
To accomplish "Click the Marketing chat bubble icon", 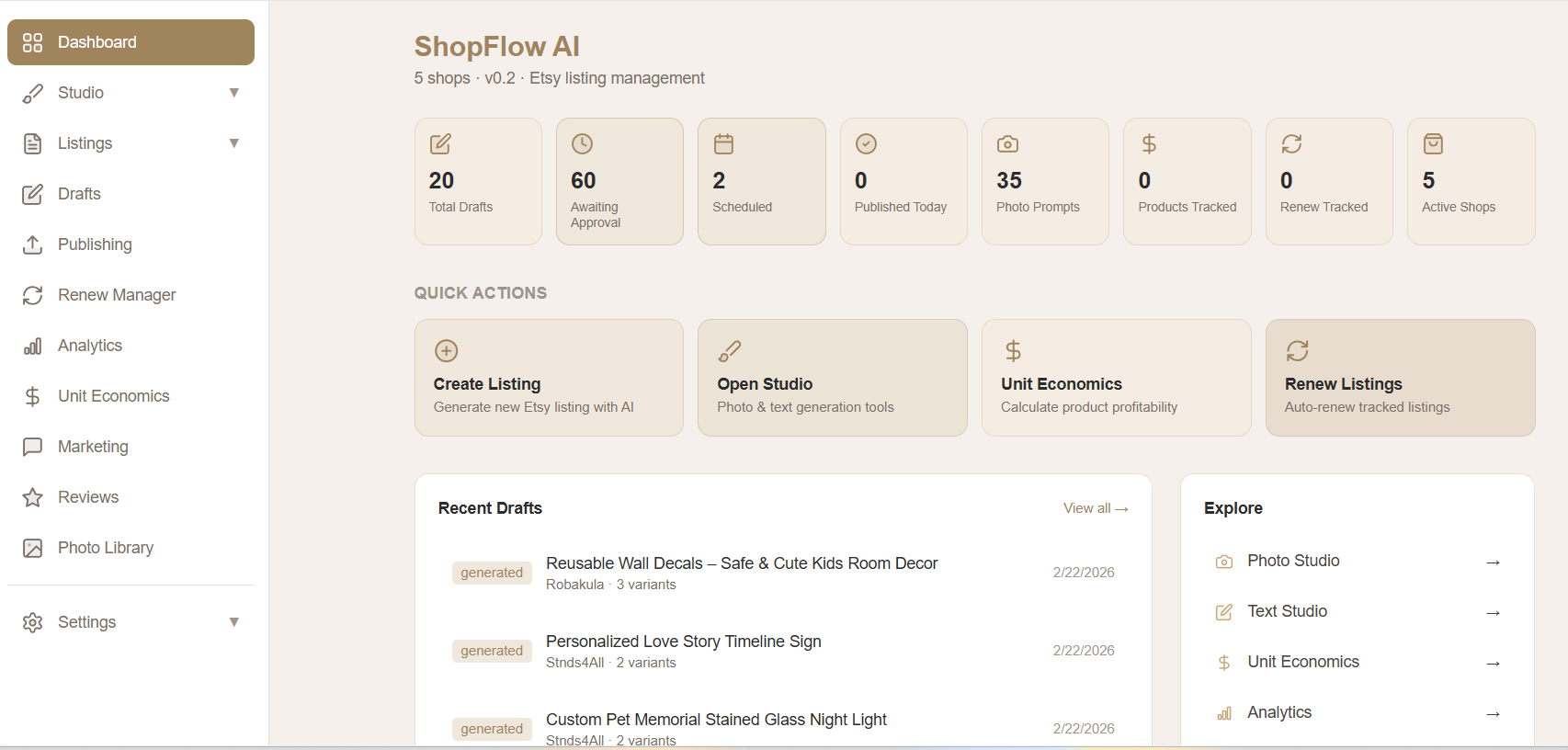I will (32, 447).
